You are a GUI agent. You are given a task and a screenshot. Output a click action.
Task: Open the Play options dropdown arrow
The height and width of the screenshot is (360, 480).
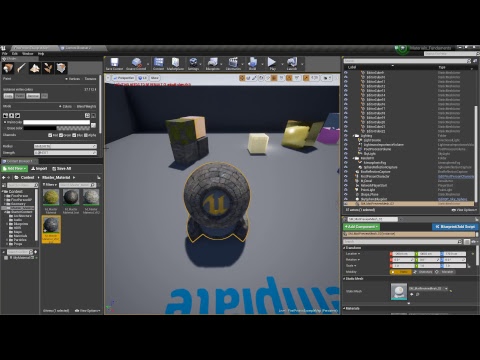pyautogui.click(x=282, y=64)
